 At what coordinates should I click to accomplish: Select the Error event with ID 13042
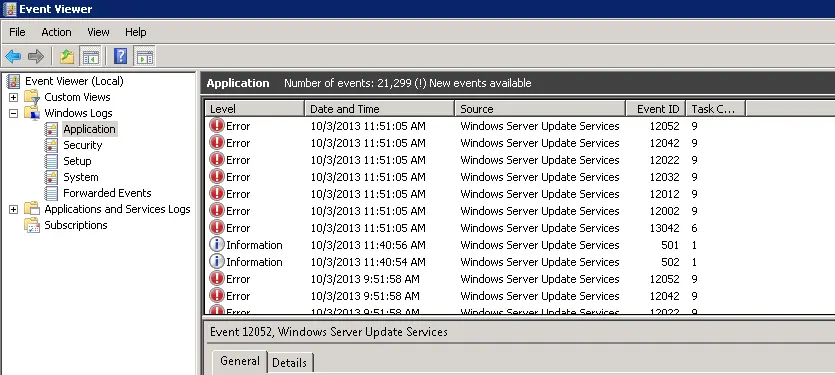point(519,228)
